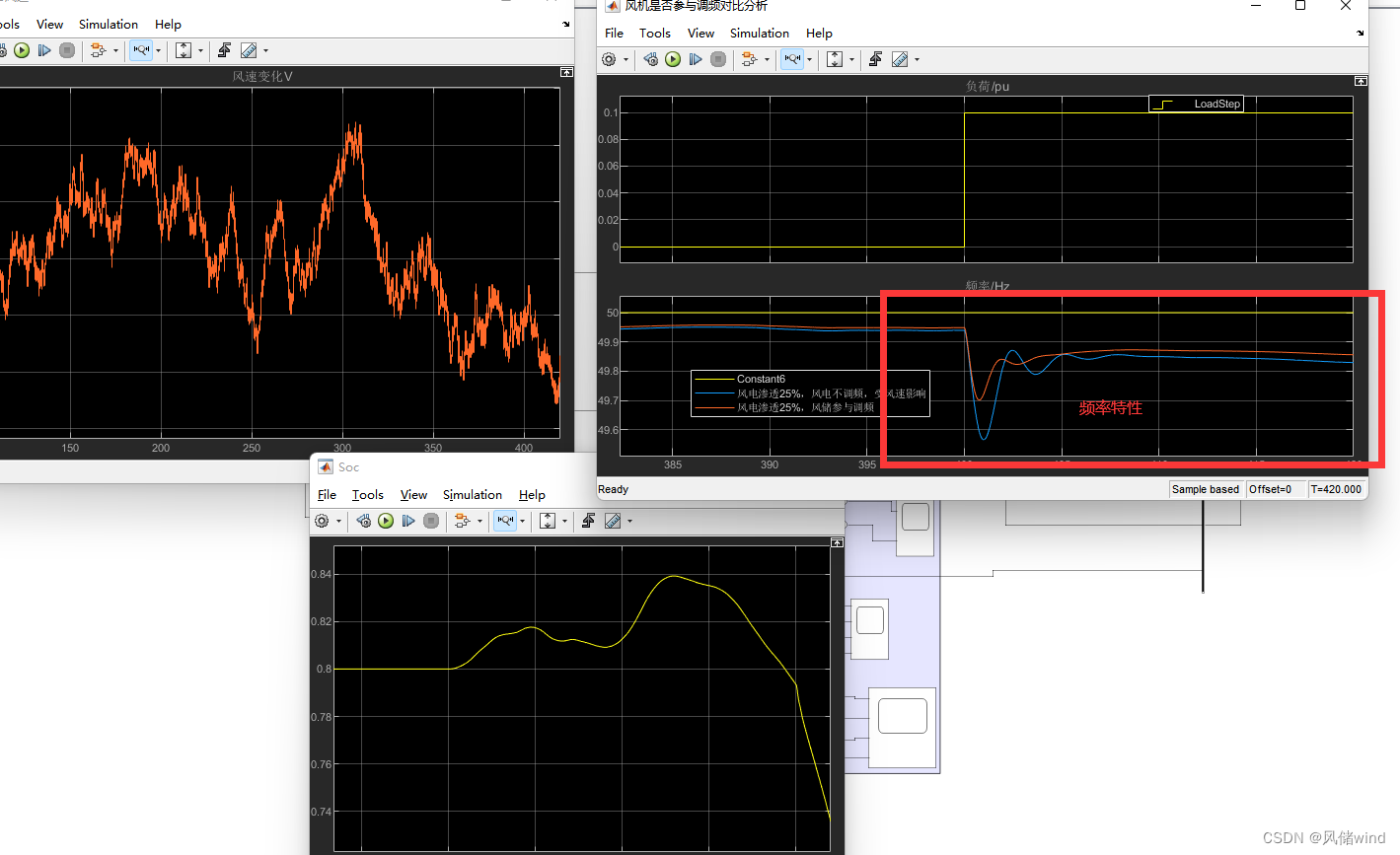
Task: Expand zoom tool dropdown in frequency scope
Action: [x=810, y=60]
